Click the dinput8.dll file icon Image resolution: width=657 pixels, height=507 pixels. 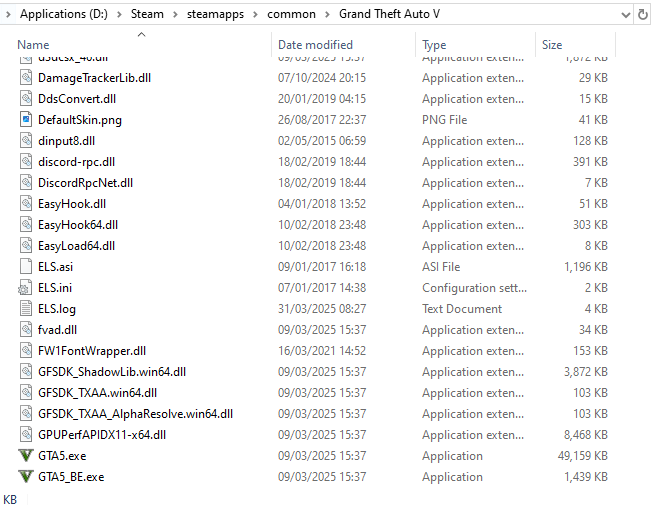coord(26,140)
